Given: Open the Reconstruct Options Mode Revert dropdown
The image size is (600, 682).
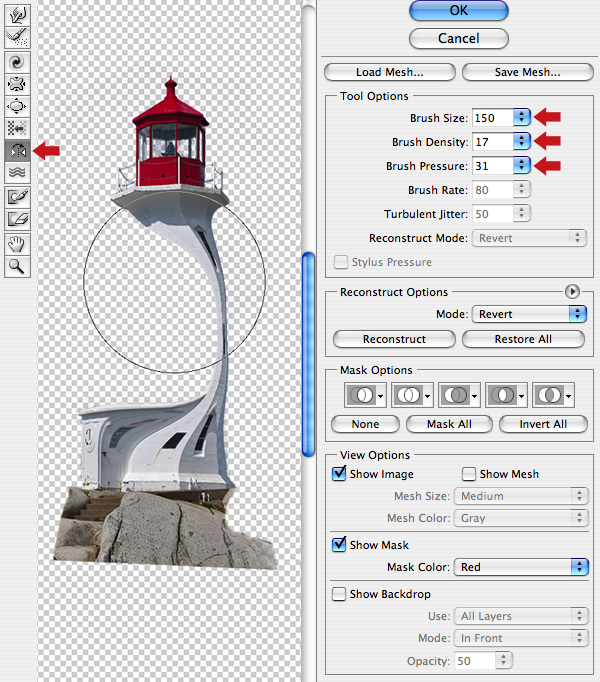Looking at the screenshot, I should coord(530,314).
